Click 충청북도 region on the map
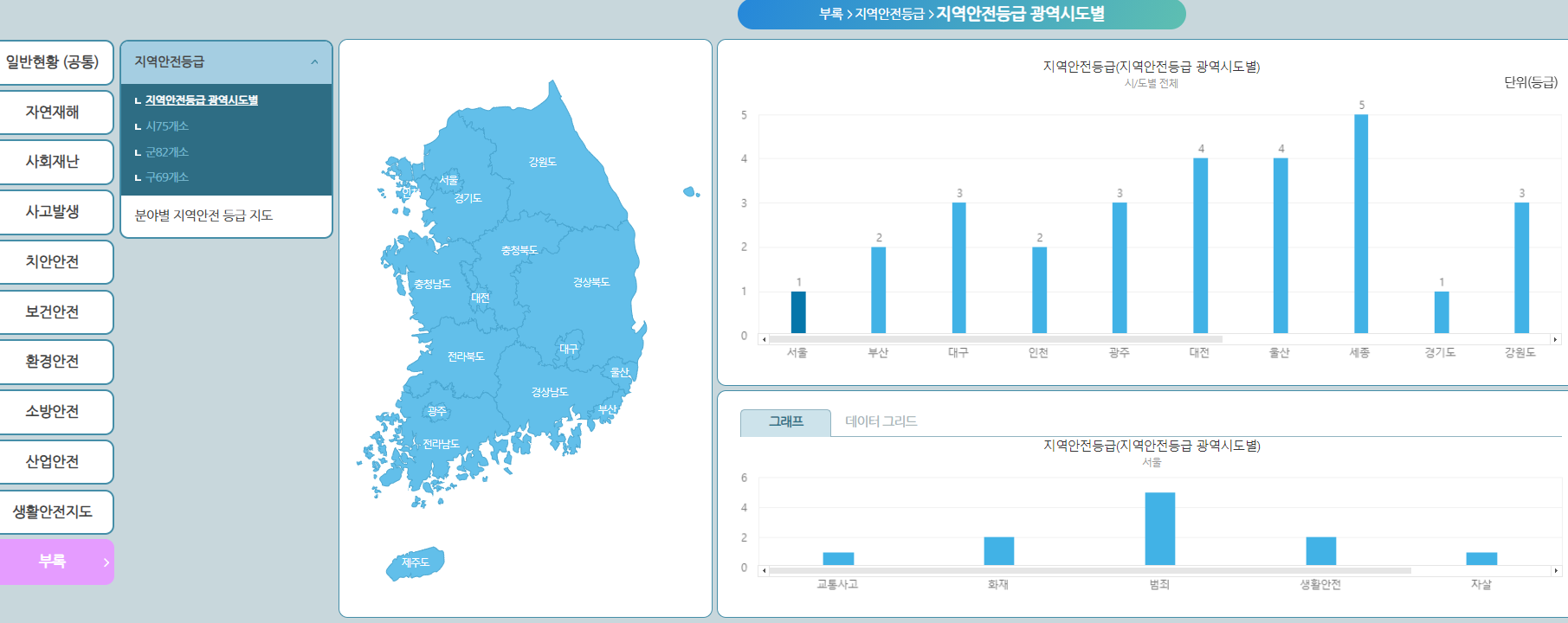 pos(519,251)
